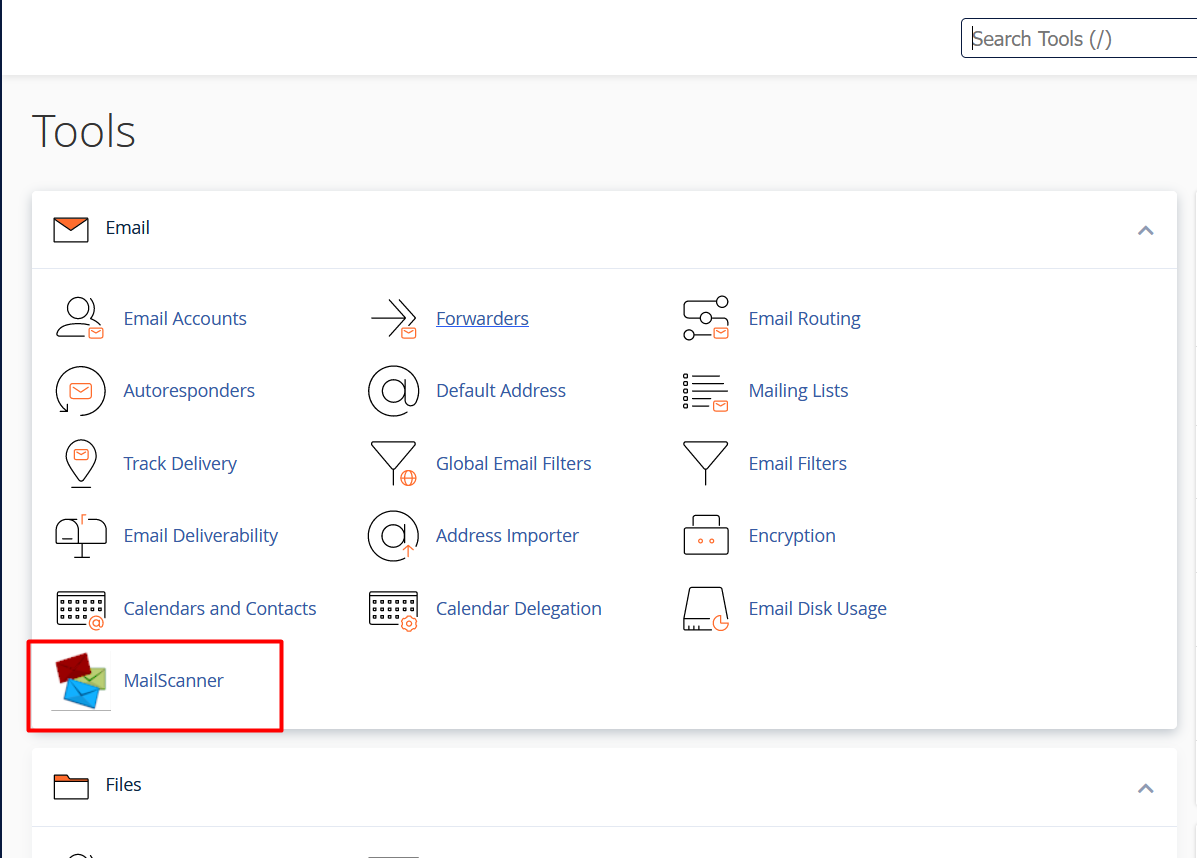The image size is (1197, 858).
Task: Click the Track Delivery pin icon
Action: pos(80,464)
